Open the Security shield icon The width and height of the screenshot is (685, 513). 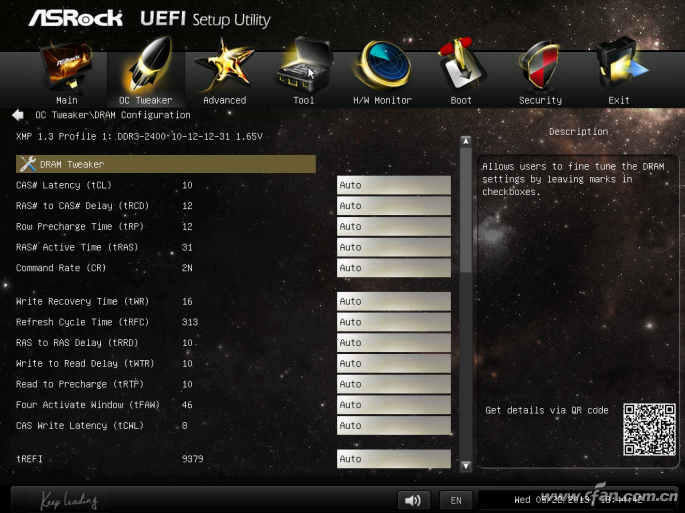(x=540, y=66)
